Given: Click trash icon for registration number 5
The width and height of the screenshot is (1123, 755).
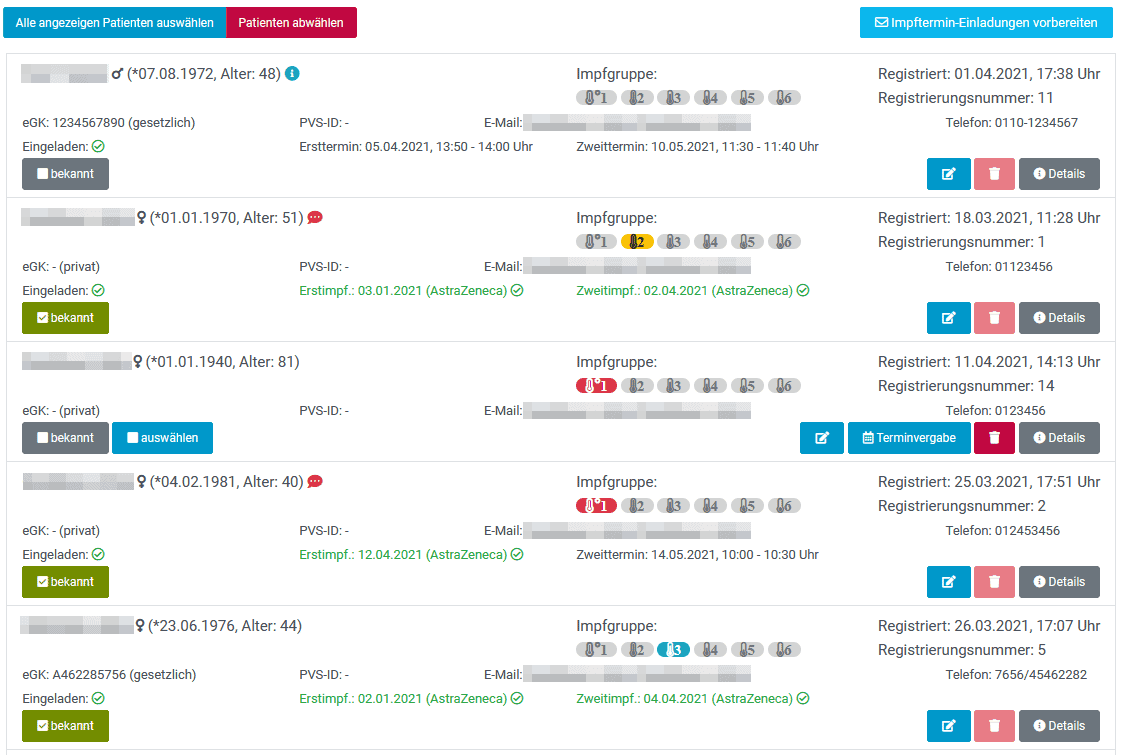Looking at the screenshot, I should tap(994, 726).
